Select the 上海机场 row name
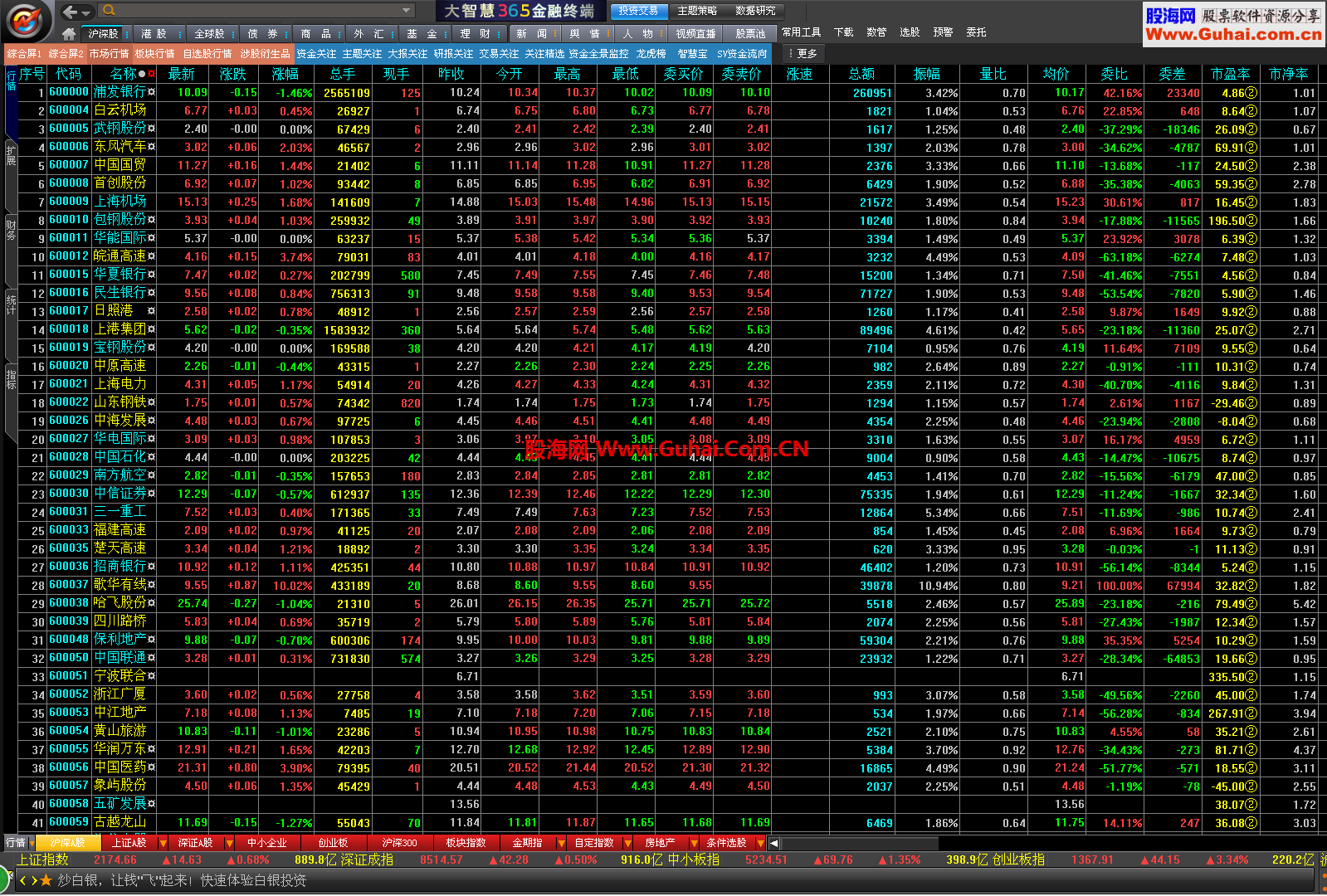This screenshot has width=1327, height=896. pos(120,202)
